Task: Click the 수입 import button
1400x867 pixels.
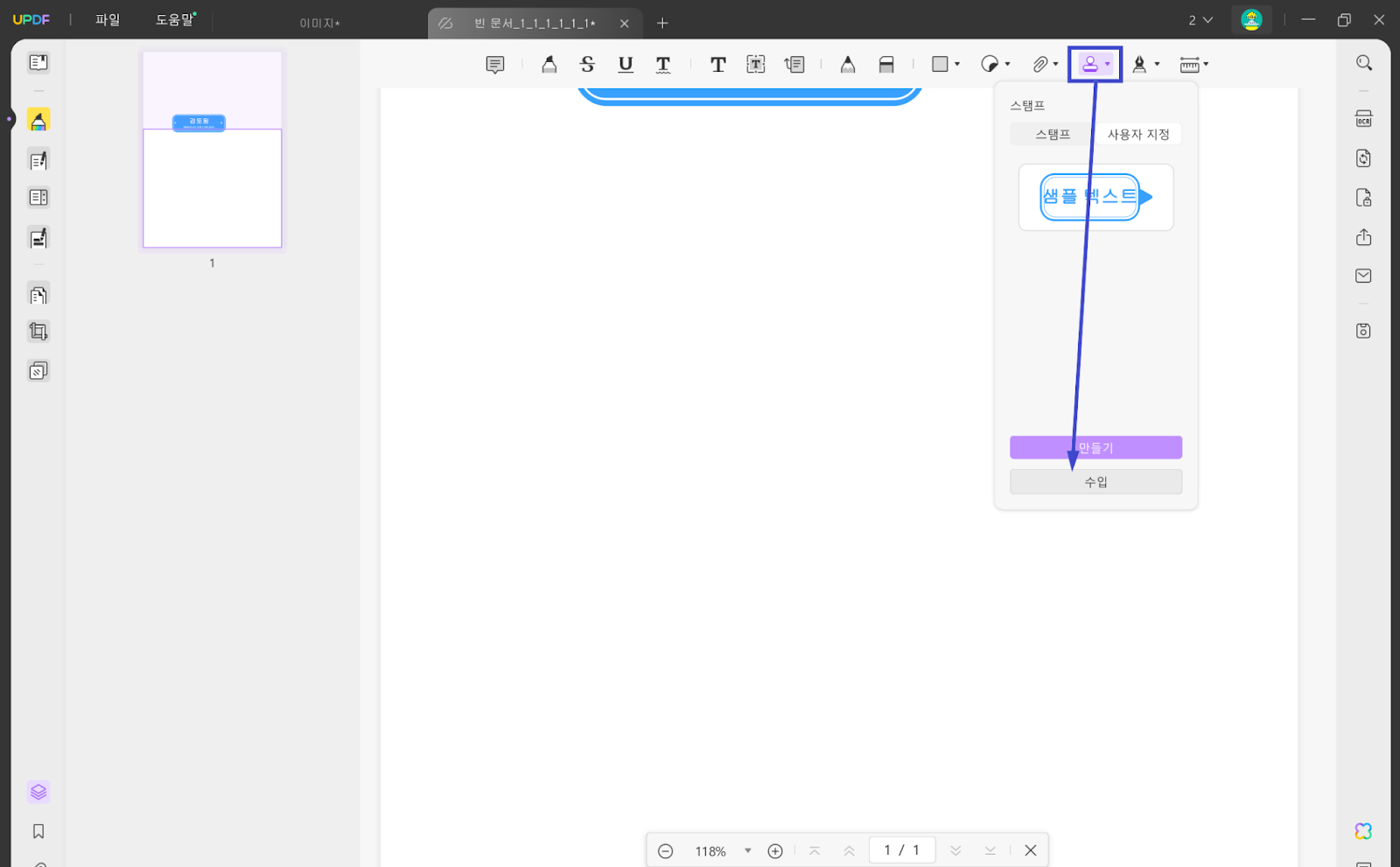Action: click(1095, 482)
